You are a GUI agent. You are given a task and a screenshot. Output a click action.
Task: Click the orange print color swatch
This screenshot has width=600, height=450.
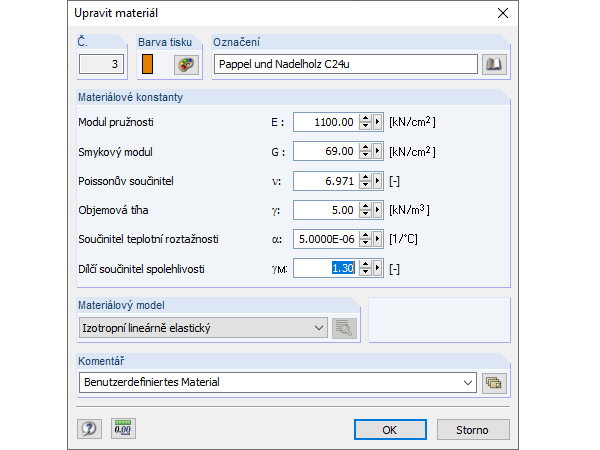coord(148,65)
